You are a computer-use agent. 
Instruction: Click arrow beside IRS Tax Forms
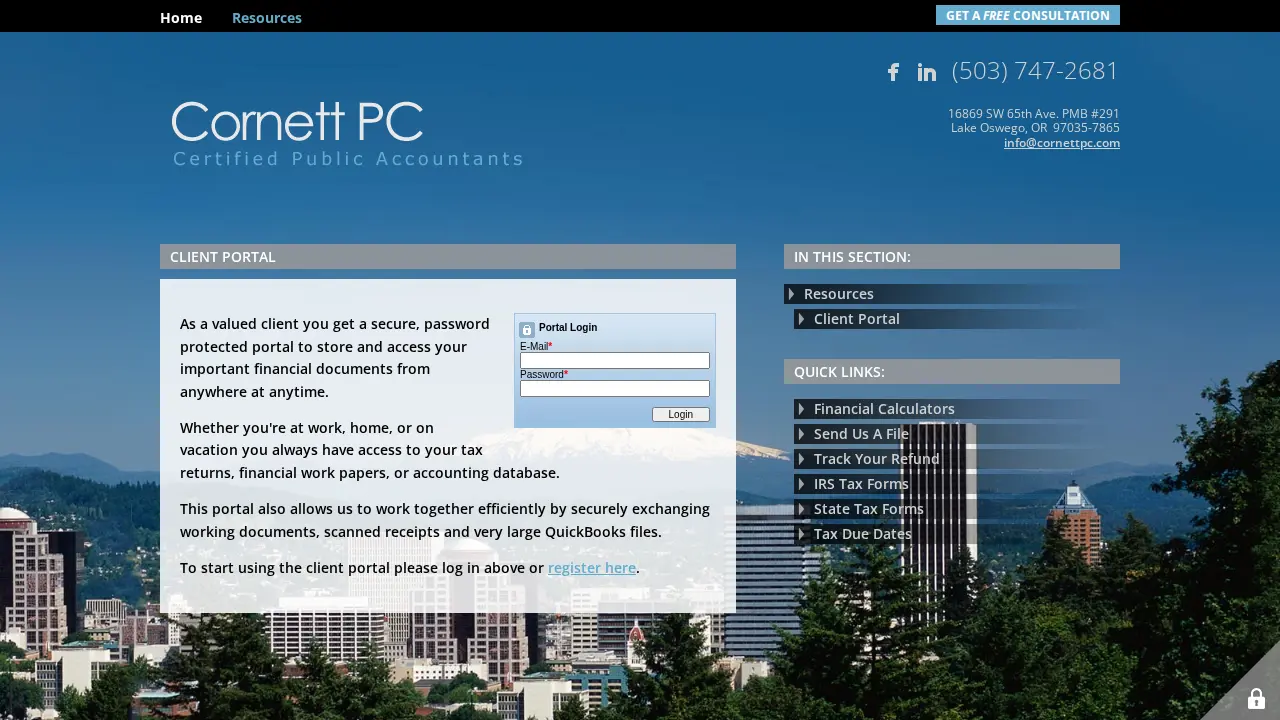coord(801,484)
